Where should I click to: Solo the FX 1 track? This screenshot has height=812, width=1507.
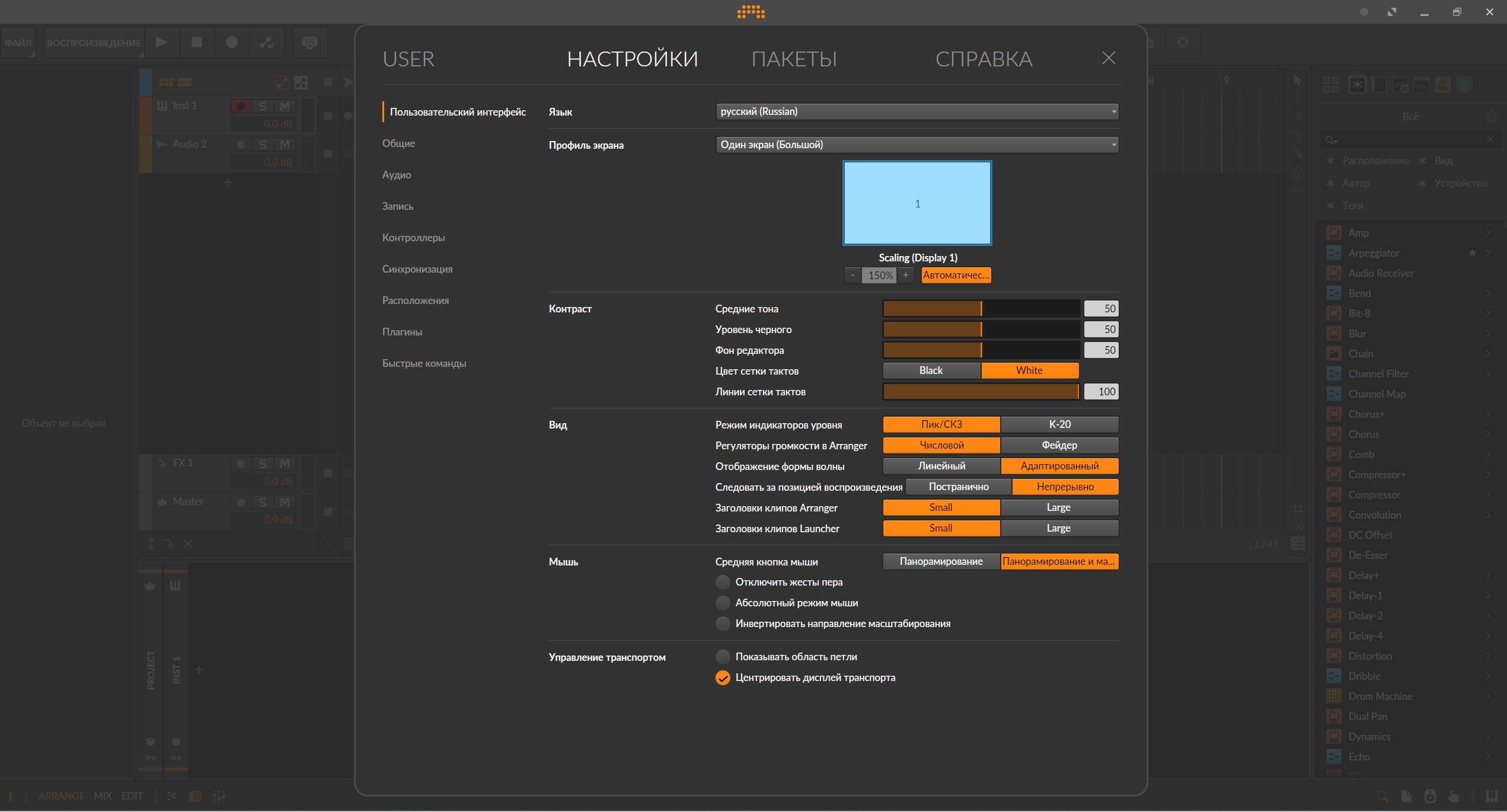coord(263,463)
